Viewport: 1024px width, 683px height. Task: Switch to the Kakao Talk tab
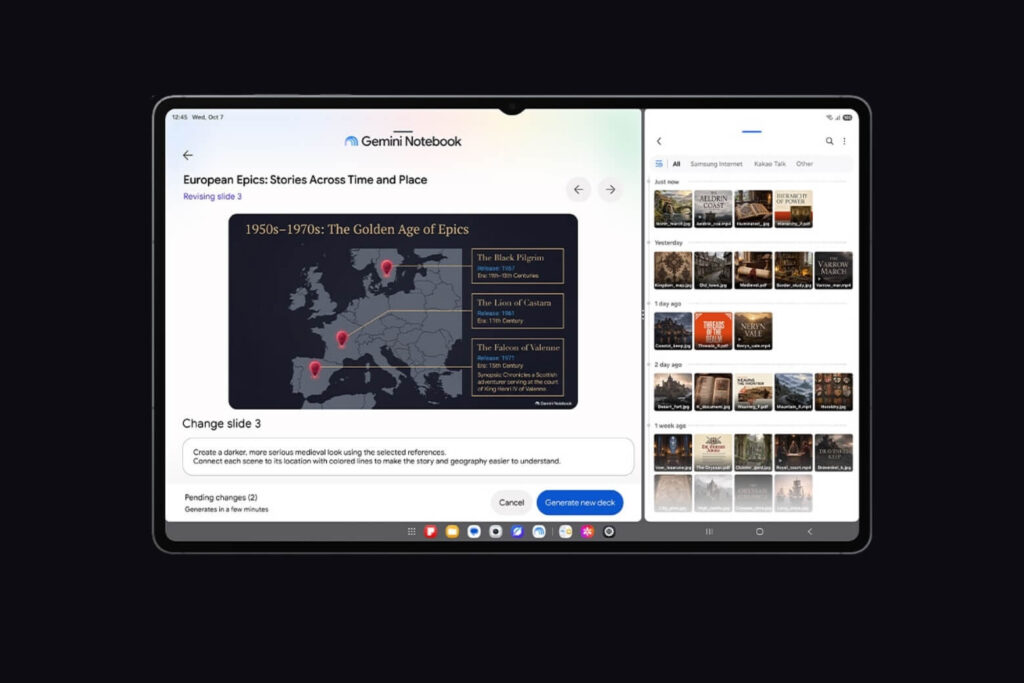point(770,164)
